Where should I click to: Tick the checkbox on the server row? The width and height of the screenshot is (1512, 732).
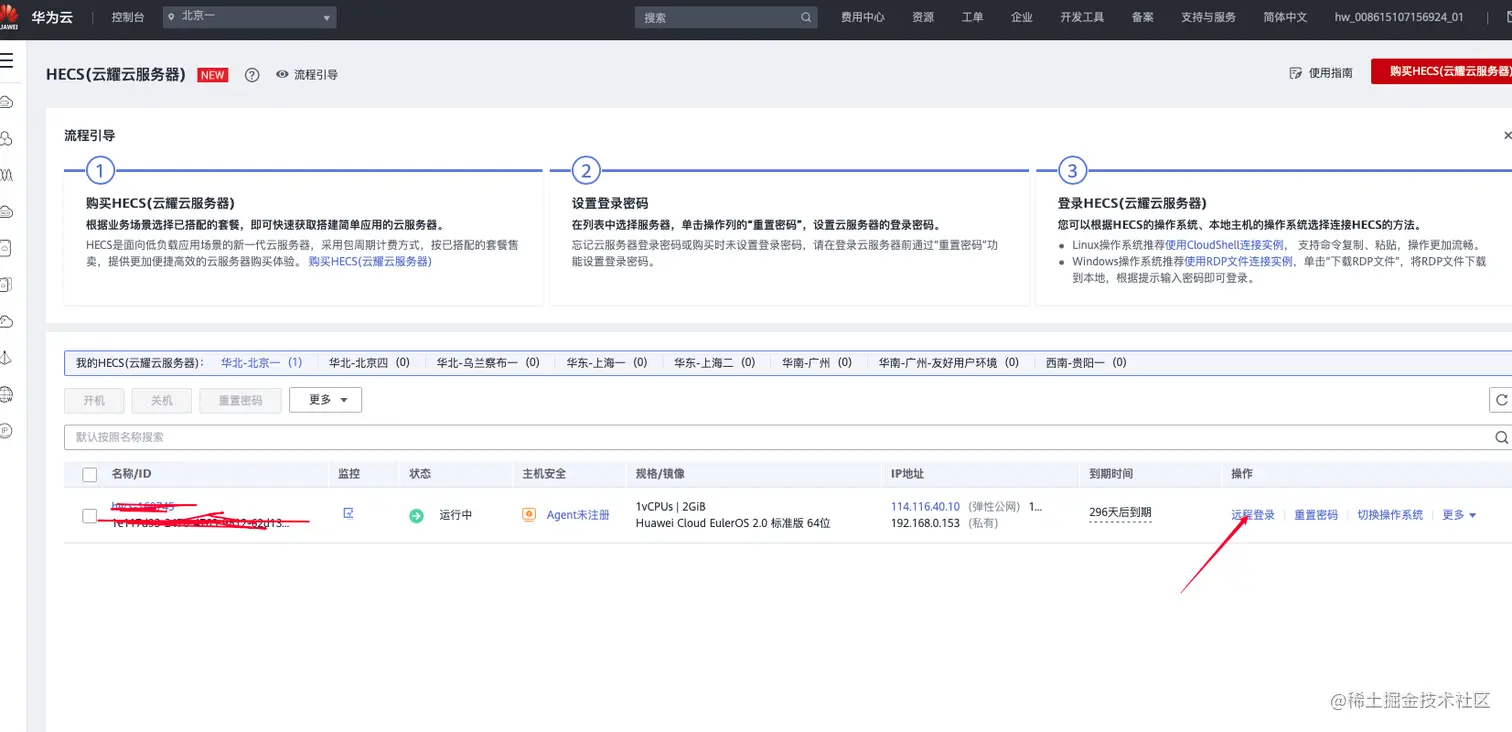click(x=90, y=516)
